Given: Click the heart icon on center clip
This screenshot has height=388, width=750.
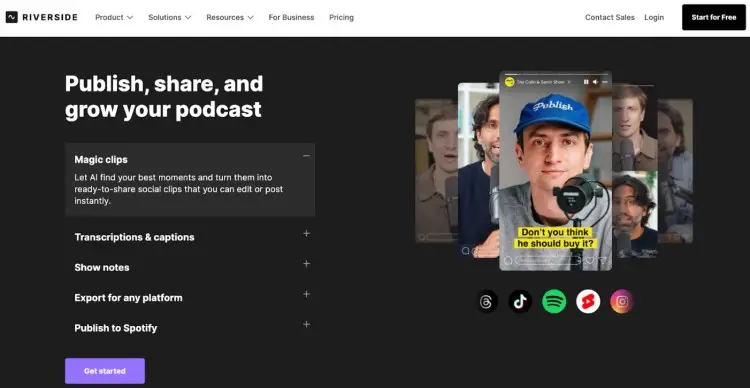Looking at the screenshot, I should click(x=590, y=261).
